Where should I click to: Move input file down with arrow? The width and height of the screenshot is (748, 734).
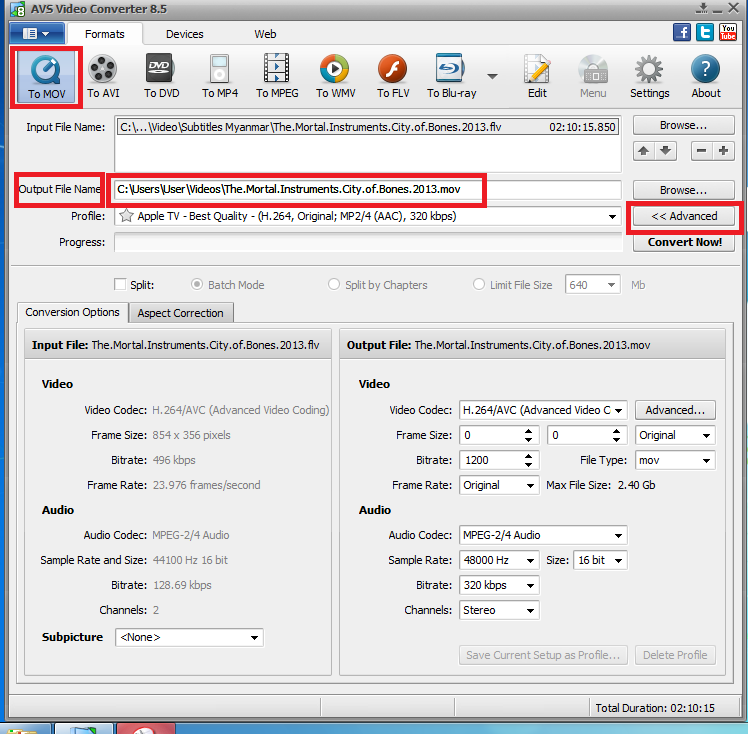665,151
